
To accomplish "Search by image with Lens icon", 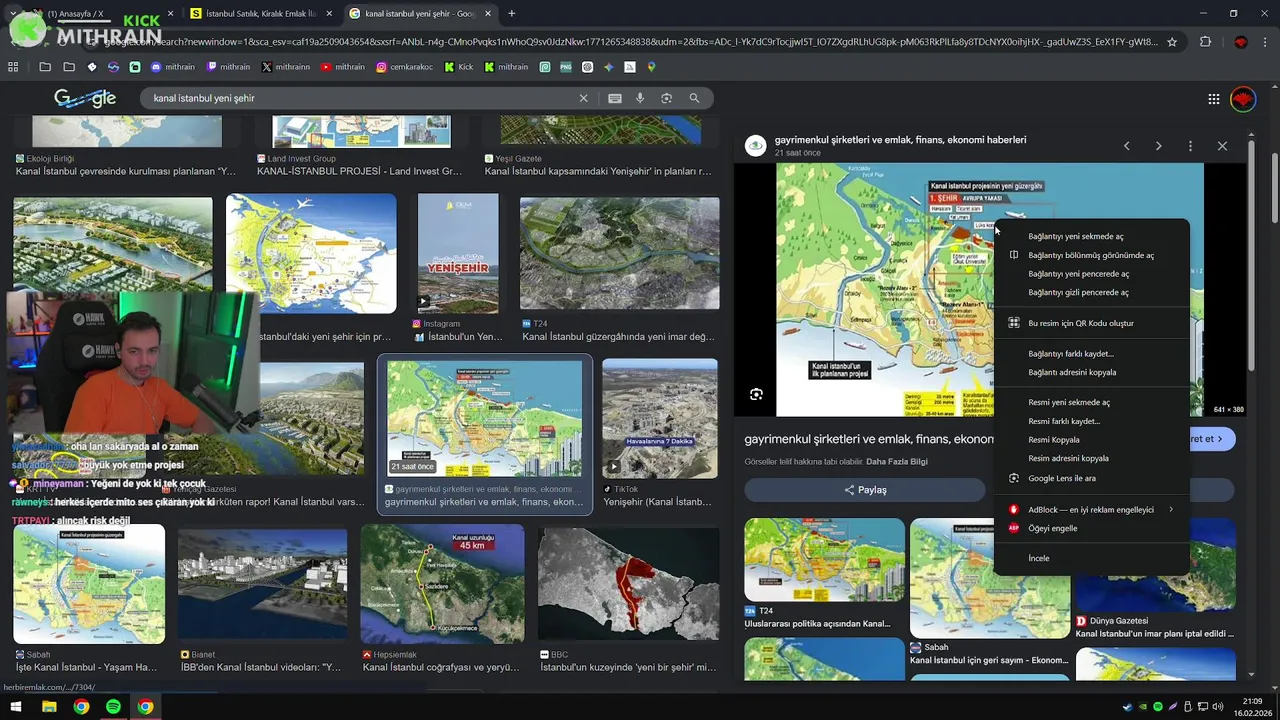I will coord(666,98).
